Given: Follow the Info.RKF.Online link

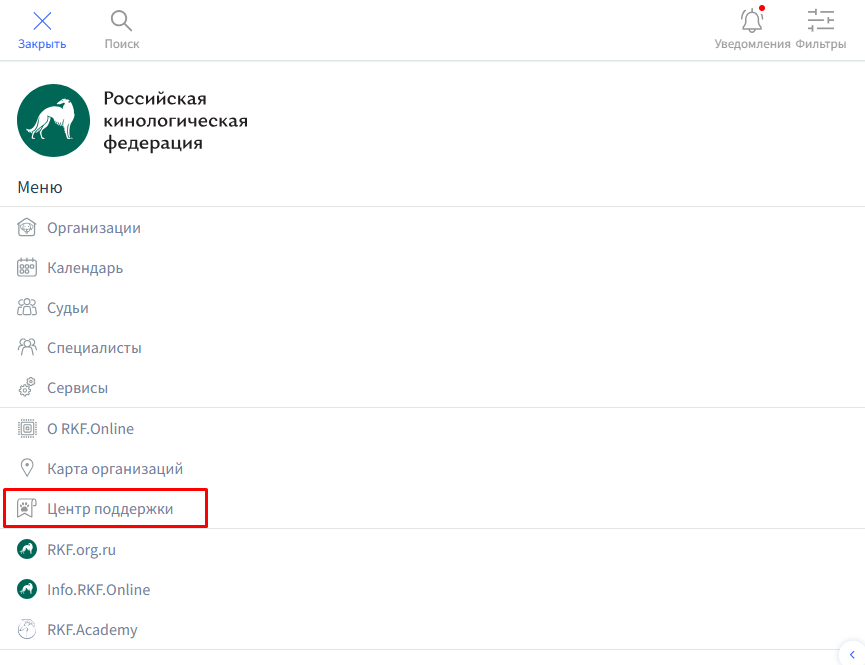Looking at the screenshot, I should click(98, 590).
